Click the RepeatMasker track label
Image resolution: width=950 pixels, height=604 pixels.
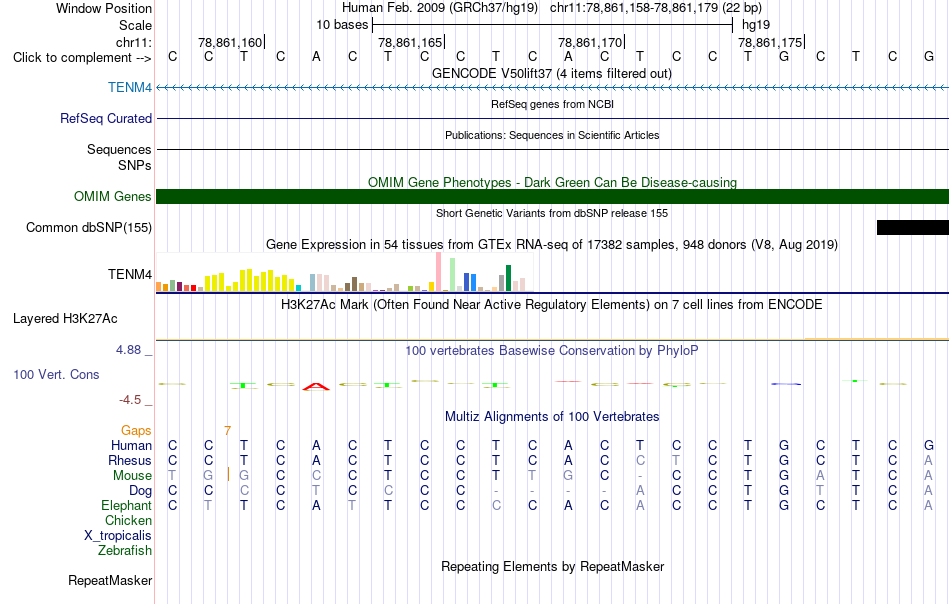click(110, 581)
